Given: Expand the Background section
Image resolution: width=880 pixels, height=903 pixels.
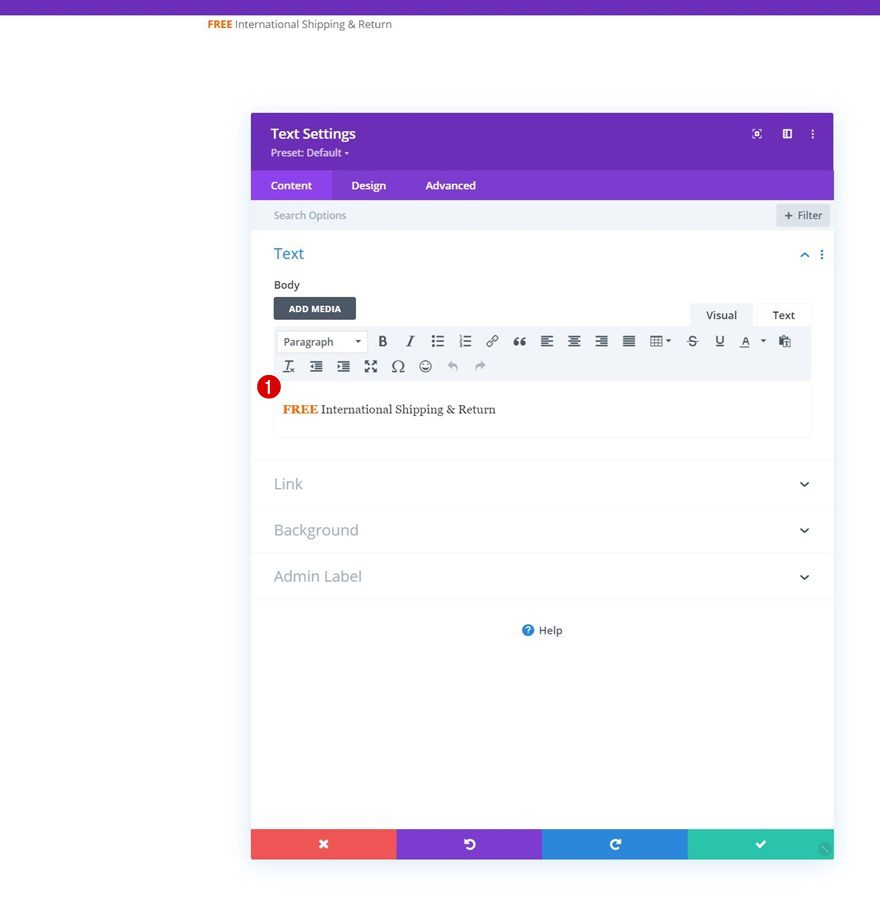Looking at the screenshot, I should pos(542,530).
